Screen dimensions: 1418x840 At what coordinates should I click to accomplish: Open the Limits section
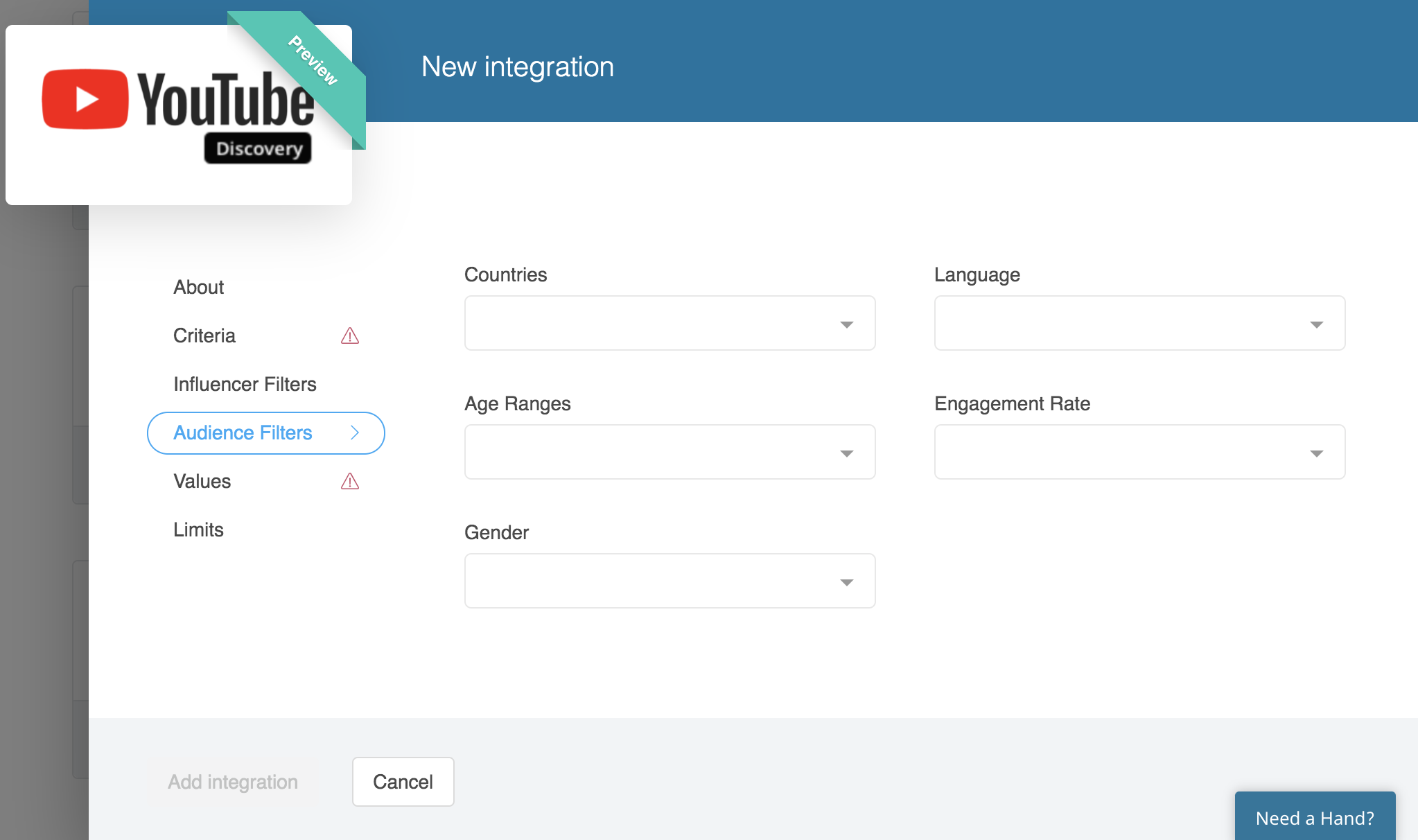(x=198, y=530)
